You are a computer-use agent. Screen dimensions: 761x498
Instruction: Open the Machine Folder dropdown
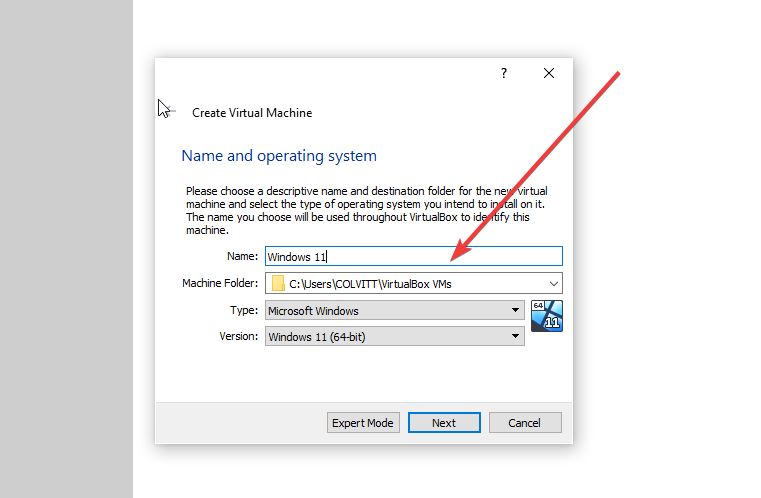coord(414,283)
